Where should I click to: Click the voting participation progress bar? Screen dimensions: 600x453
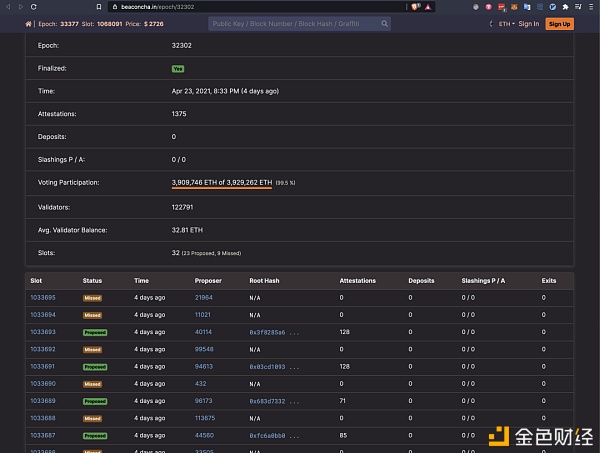pos(221,188)
